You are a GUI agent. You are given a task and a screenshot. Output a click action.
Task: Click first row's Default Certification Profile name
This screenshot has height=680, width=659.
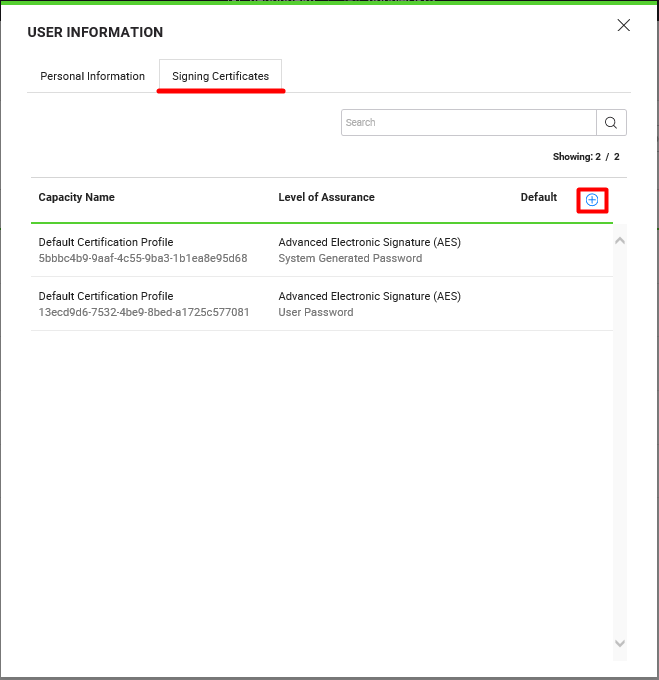click(106, 242)
